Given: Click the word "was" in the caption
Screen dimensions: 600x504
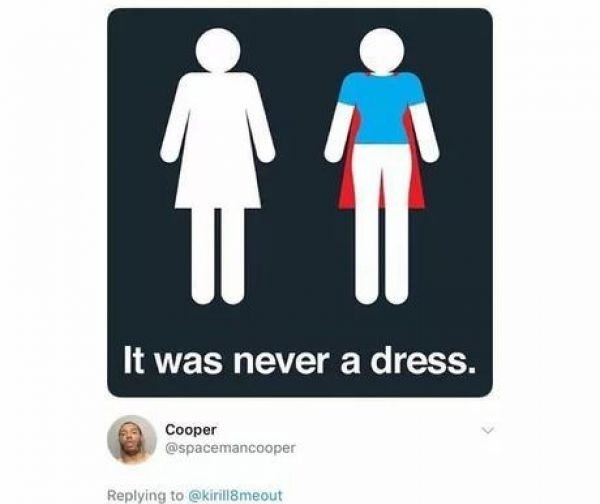Looking at the screenshot, I should [x=188, y=364].
